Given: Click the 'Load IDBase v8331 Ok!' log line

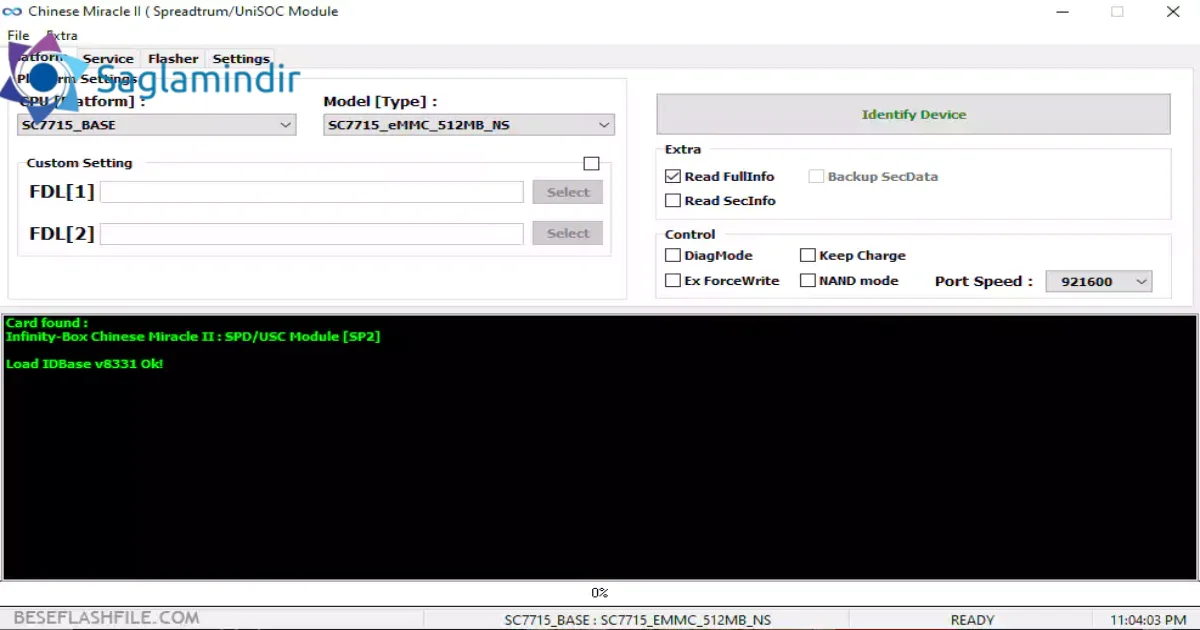Looking at the screenshot, I should coord(84,364).
